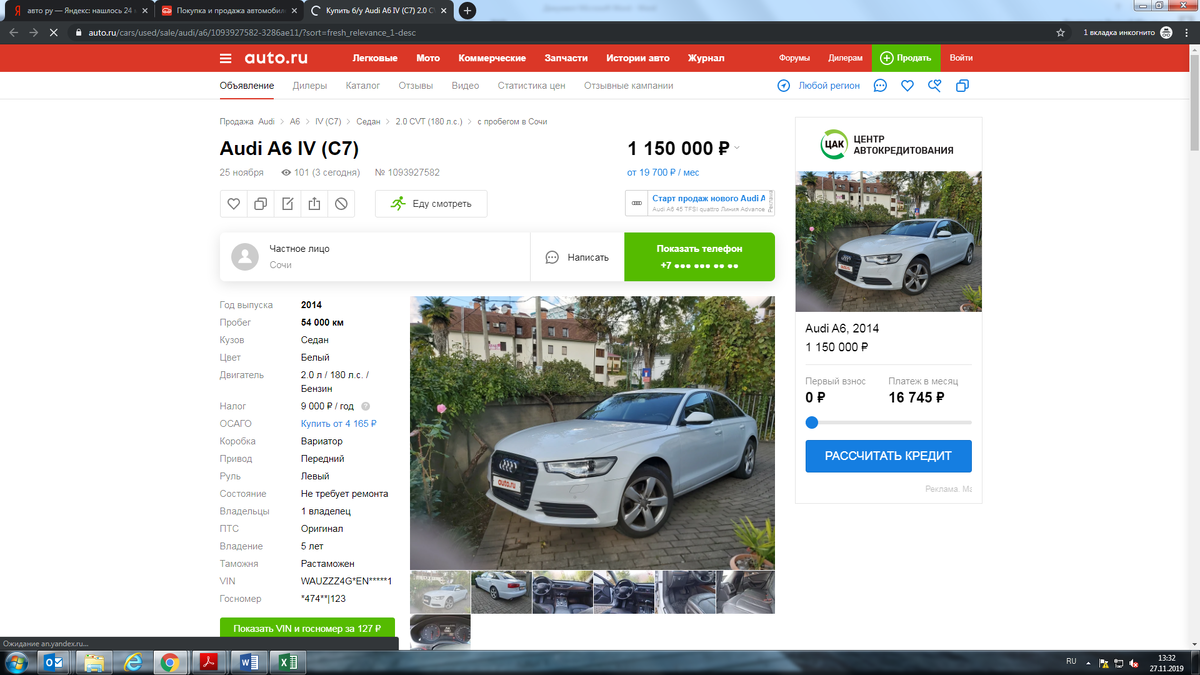This screenshot has height=675, width=1200.
Task: Switch to the Каталог tab
Action: [363, 86]
